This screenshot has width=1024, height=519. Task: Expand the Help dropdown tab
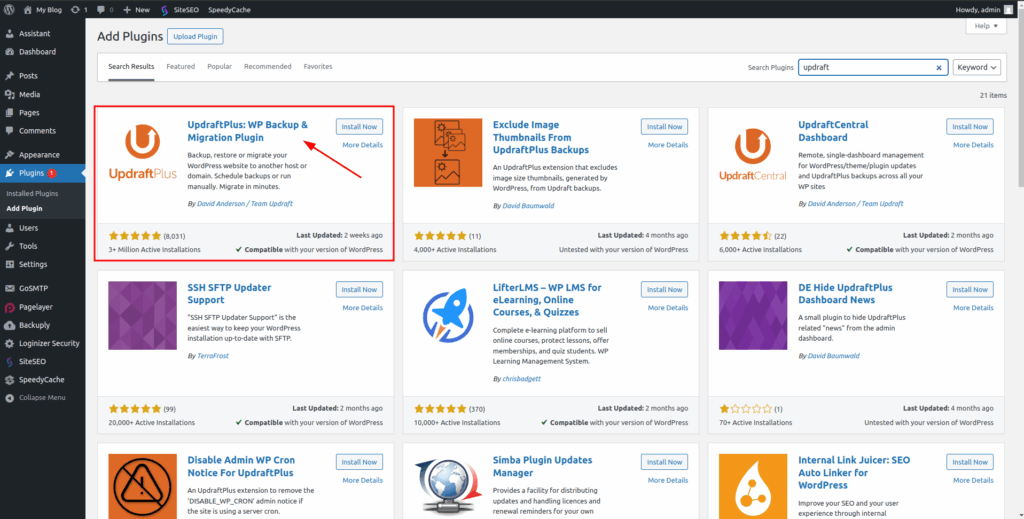pyautogui.click(x=986, y=26)
